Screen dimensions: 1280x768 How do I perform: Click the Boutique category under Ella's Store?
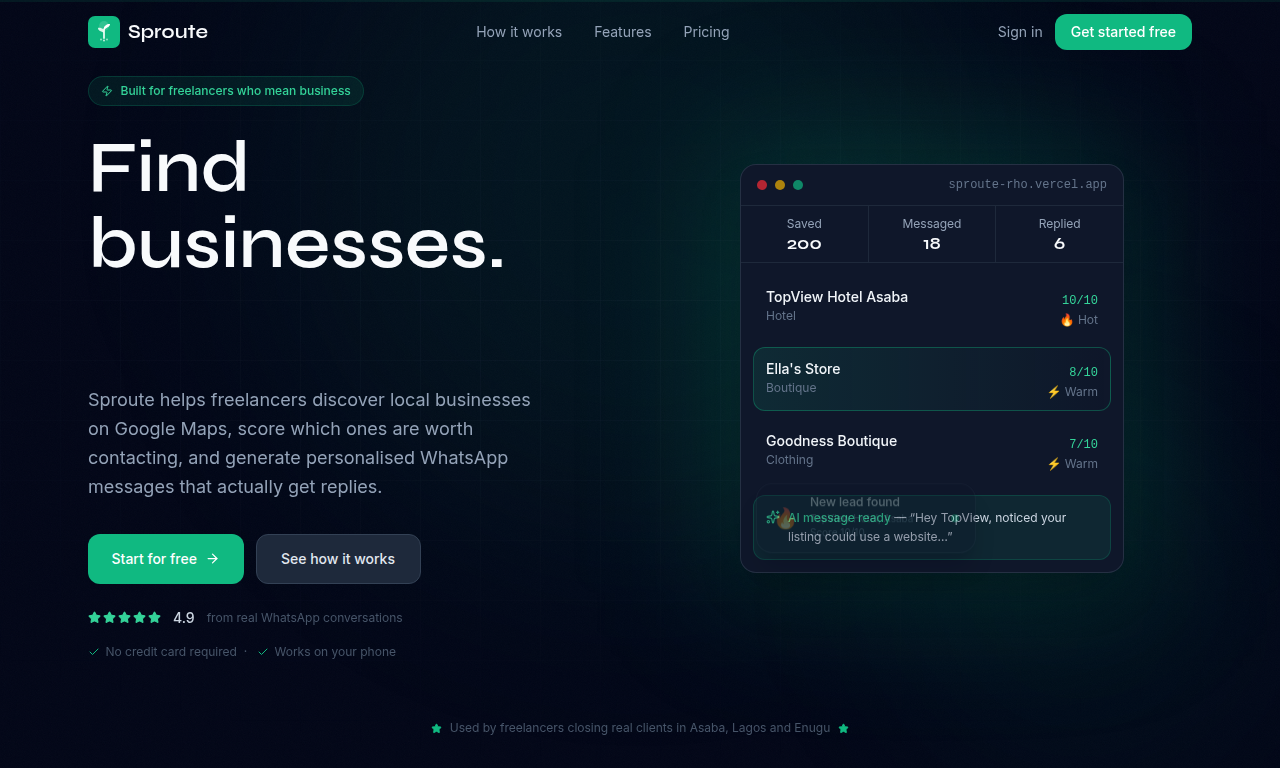[791, 388]
